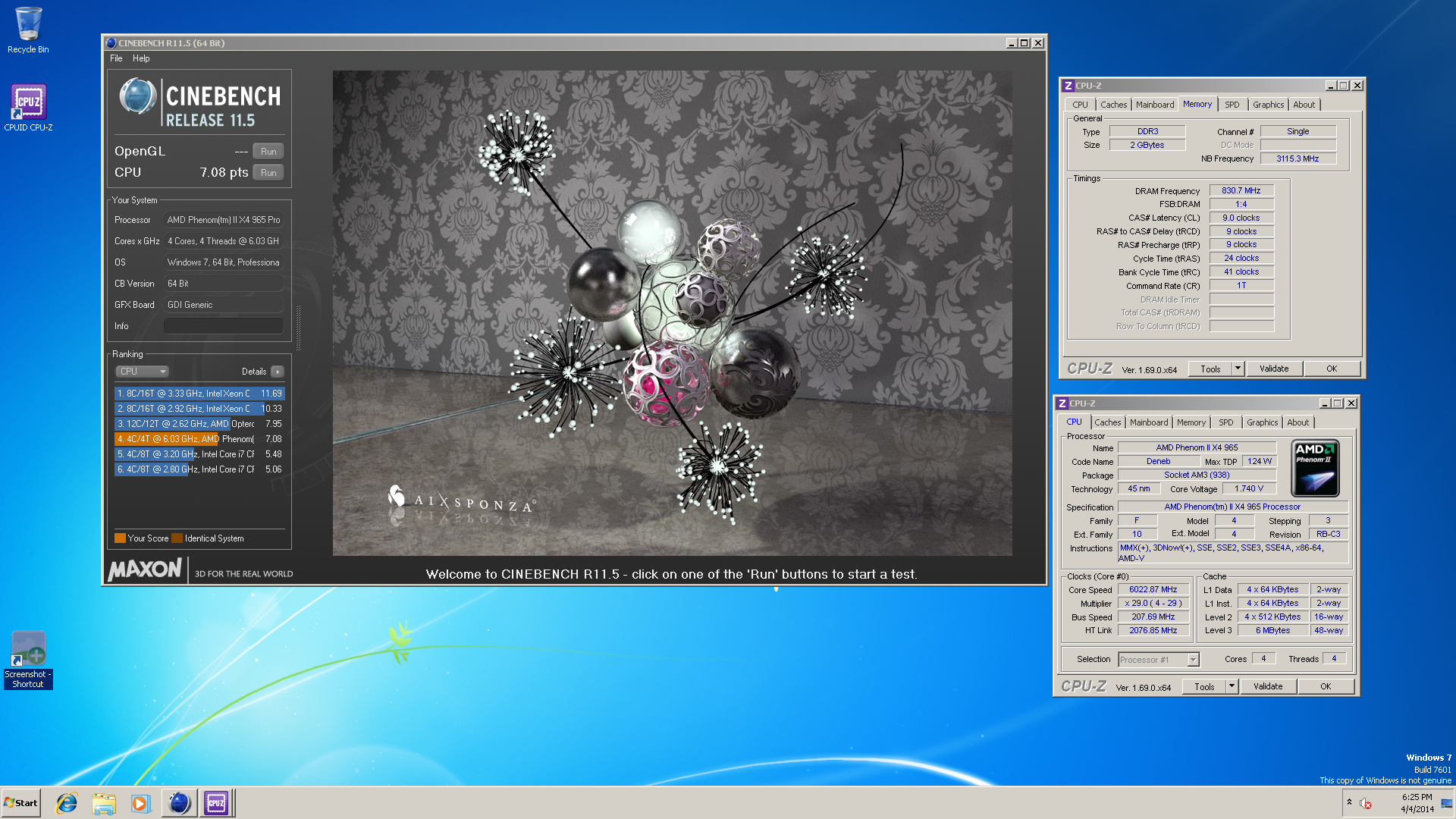Switch to About tab in lower CPU-Z

[1298, 422]
